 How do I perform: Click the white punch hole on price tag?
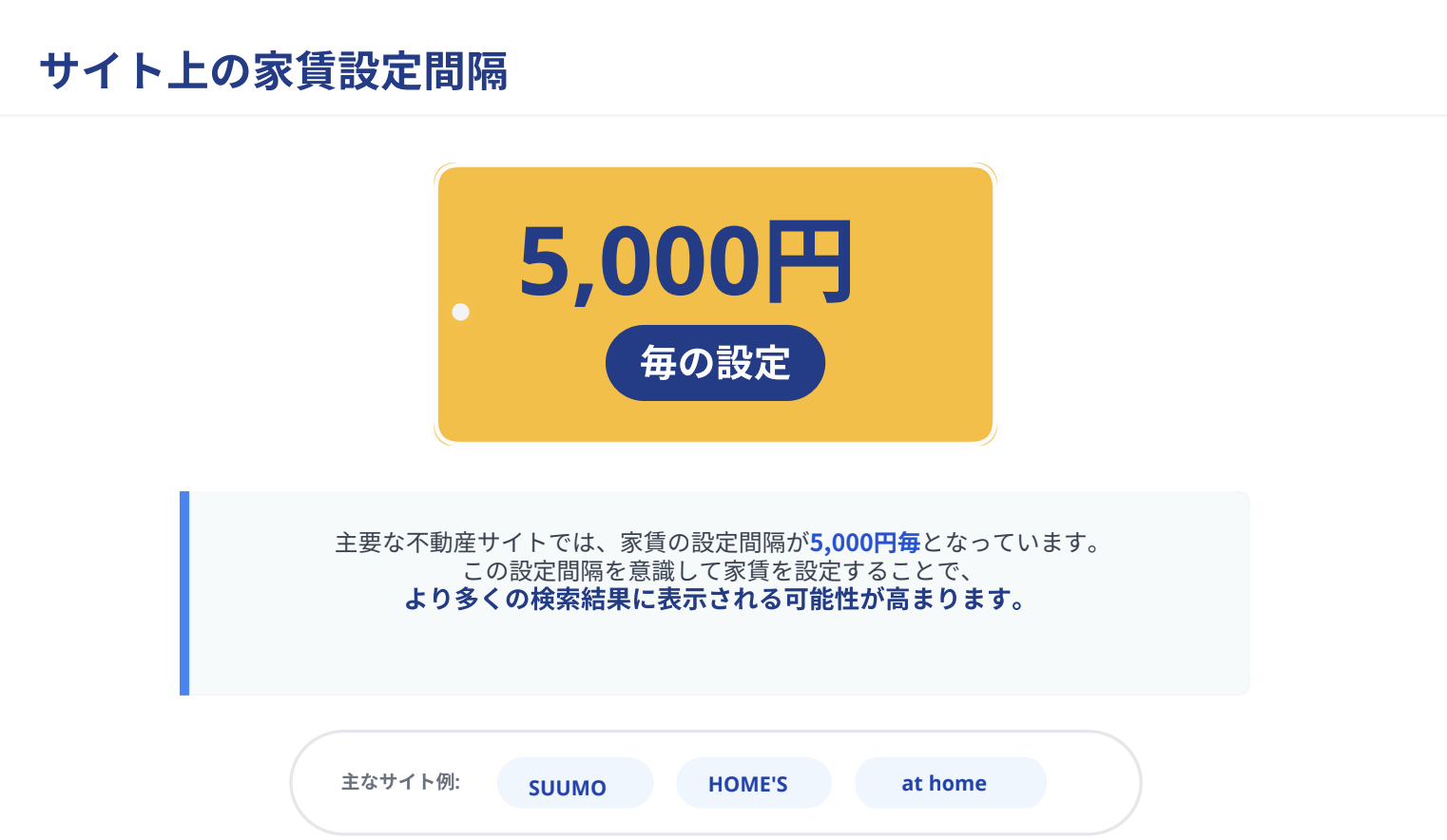461,313
